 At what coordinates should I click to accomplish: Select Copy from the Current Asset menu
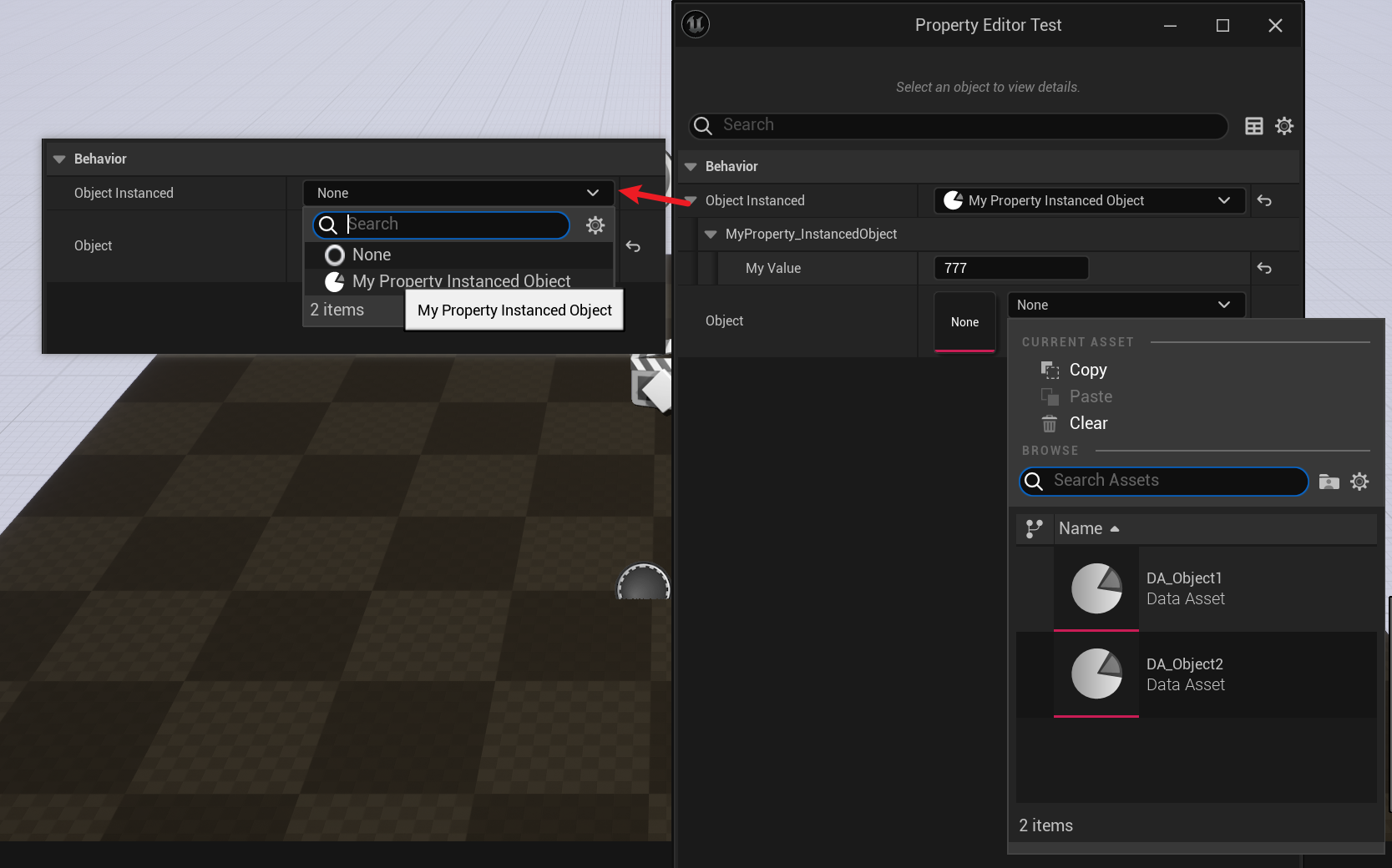tap(1087, 370)
